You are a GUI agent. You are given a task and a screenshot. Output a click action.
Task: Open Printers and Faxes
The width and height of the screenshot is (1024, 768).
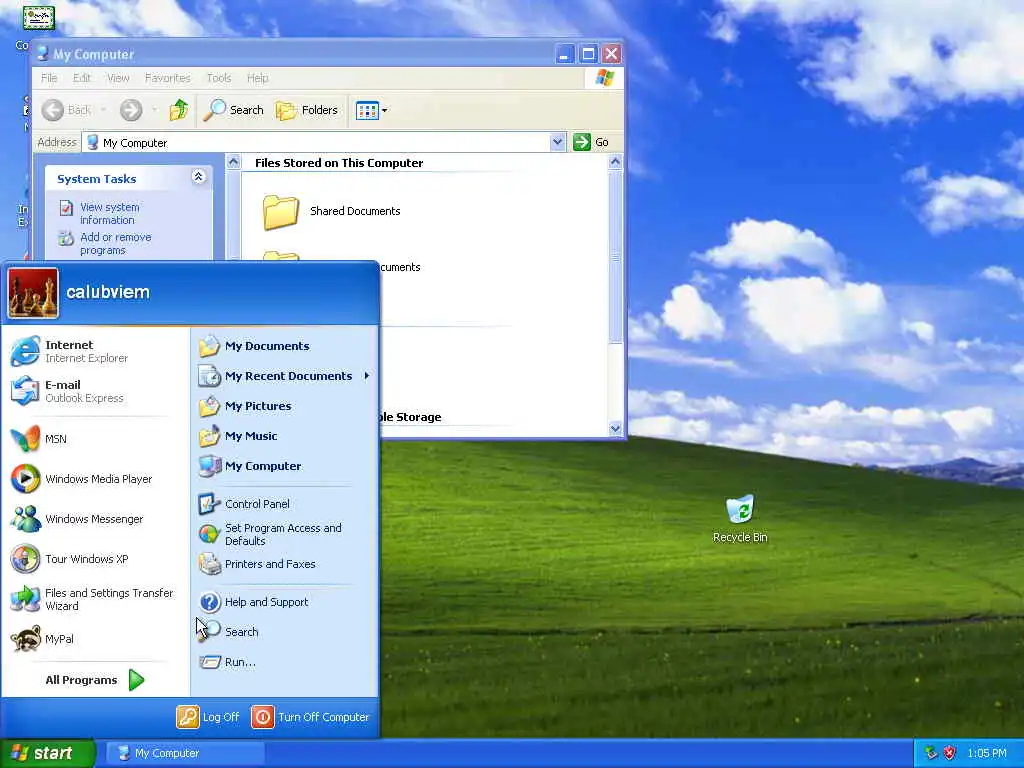click(257, 564)
